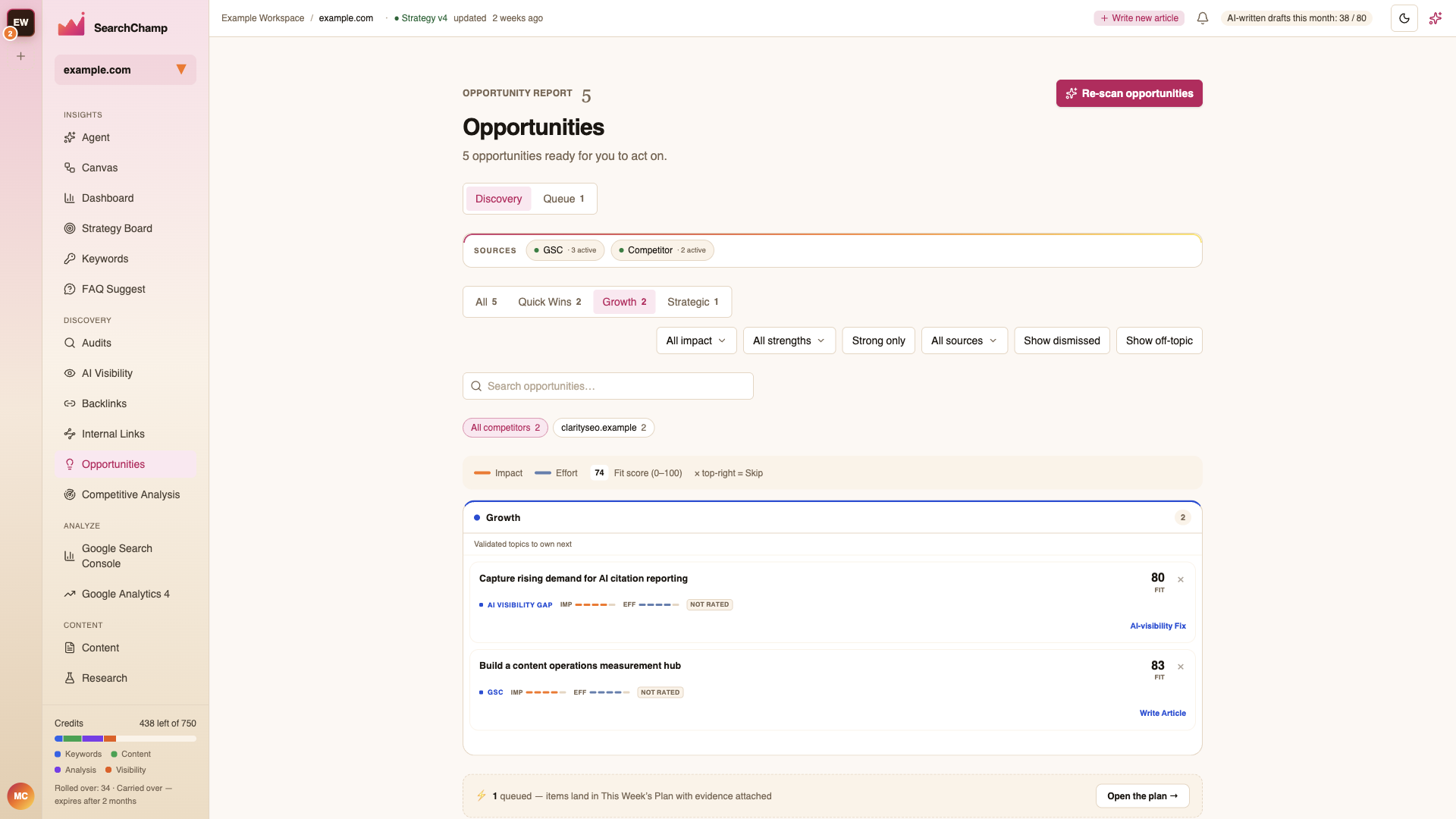
Task: Click Re-scan opportunities button
Action: (x=1129, y=93)
